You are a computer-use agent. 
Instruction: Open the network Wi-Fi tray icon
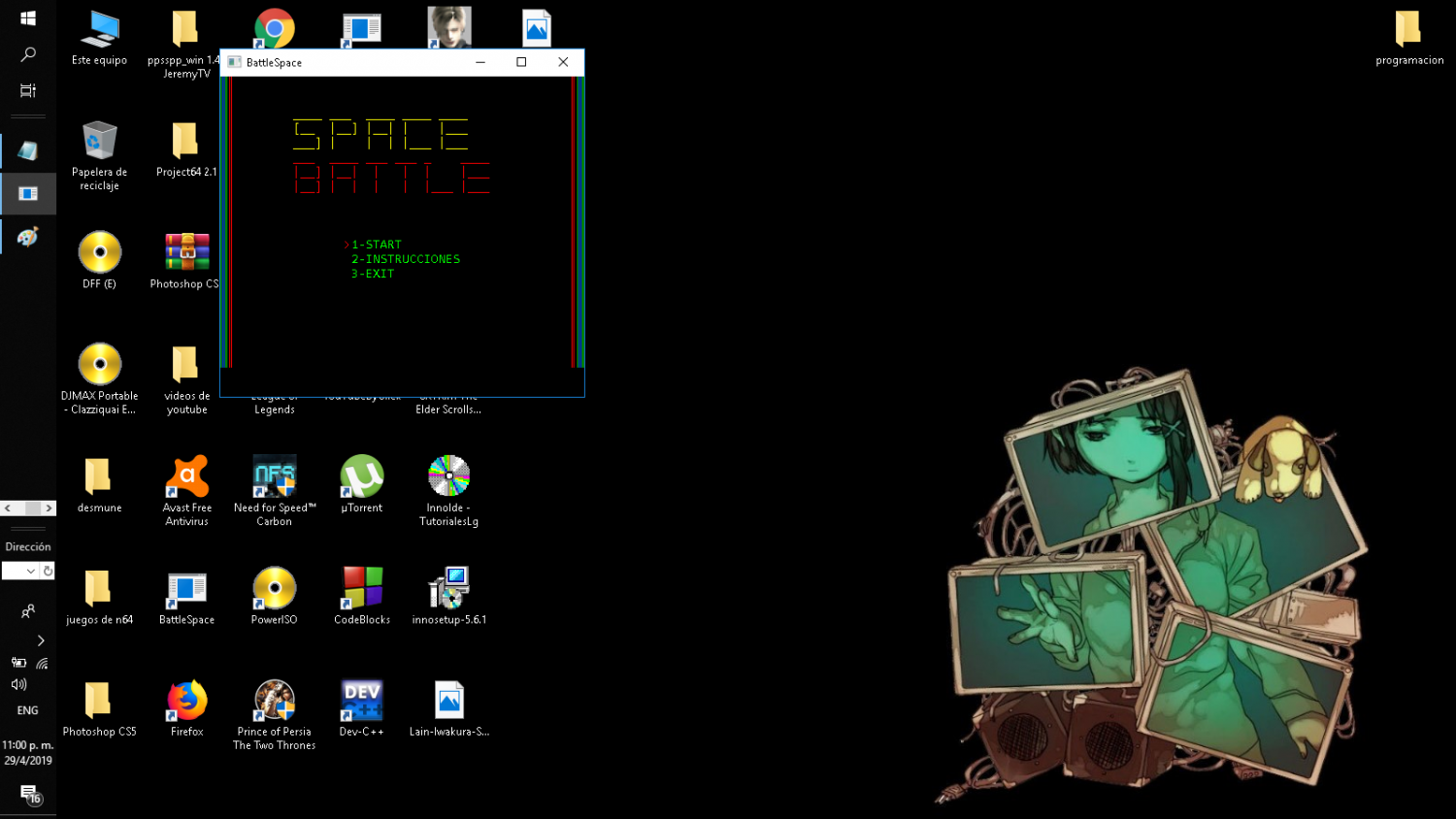[42, 663]
